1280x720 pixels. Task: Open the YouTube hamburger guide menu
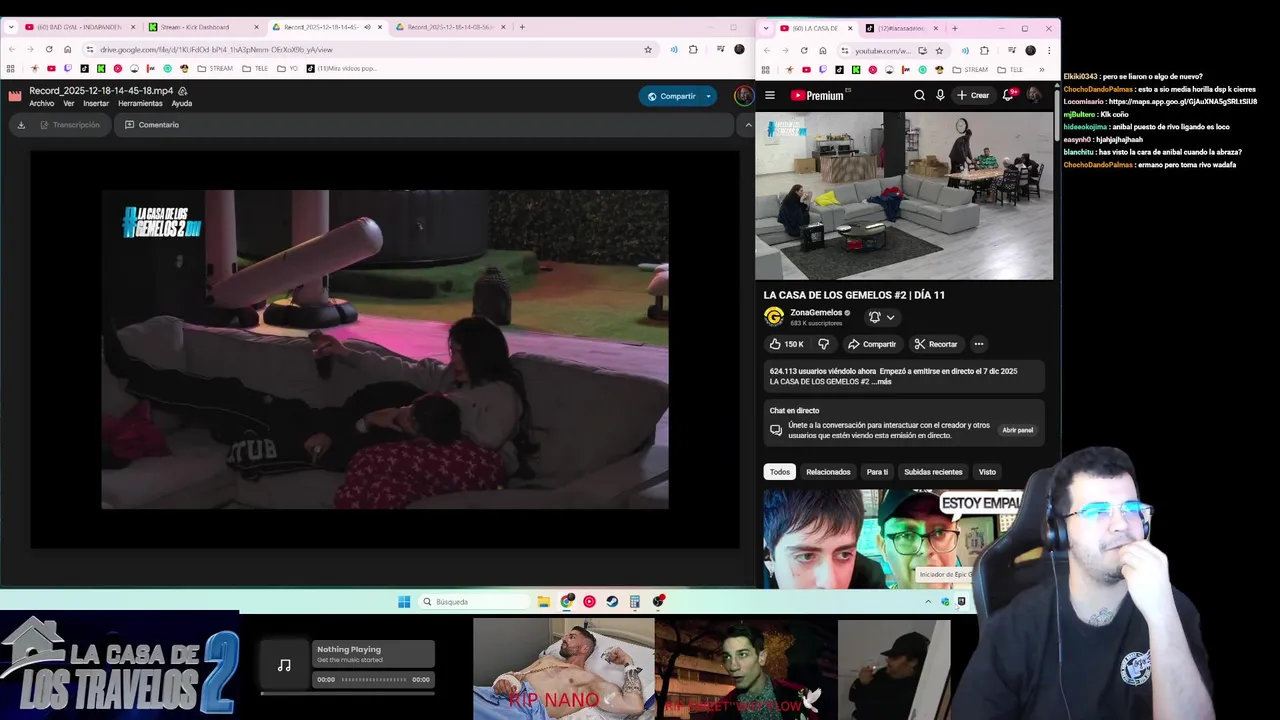click(770, 95)
